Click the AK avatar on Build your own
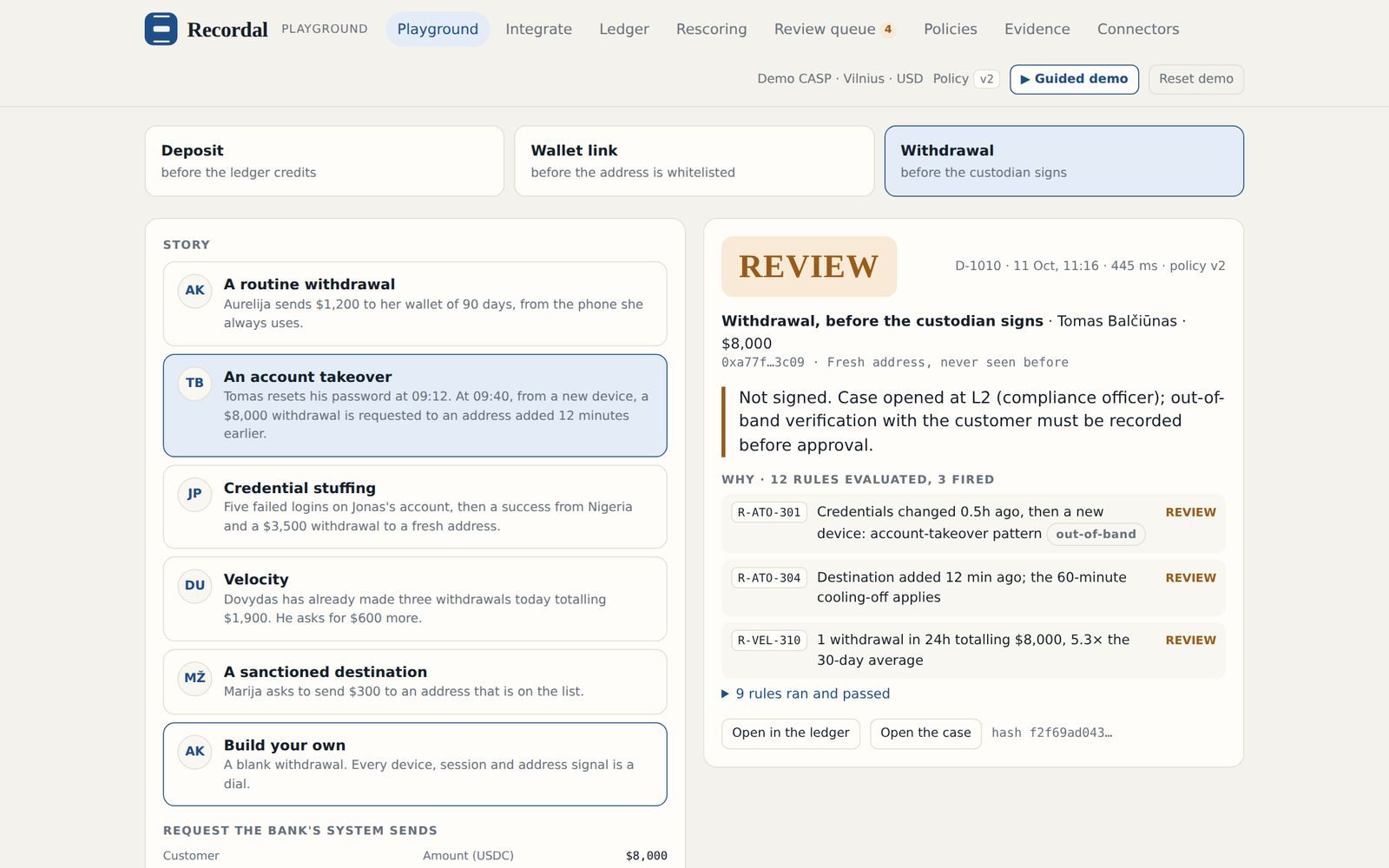This screenshot has height=868, width=1389. tap(194, 751)
